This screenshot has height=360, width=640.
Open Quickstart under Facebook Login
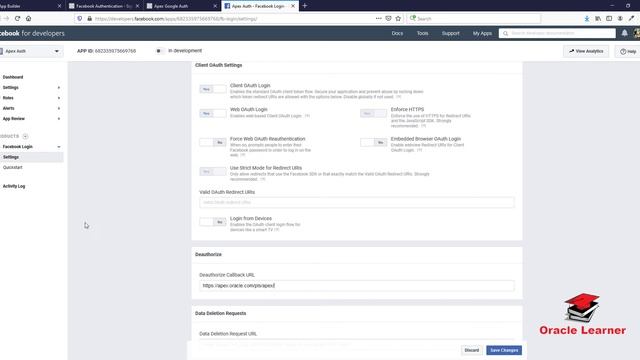[x=13, y=167]
